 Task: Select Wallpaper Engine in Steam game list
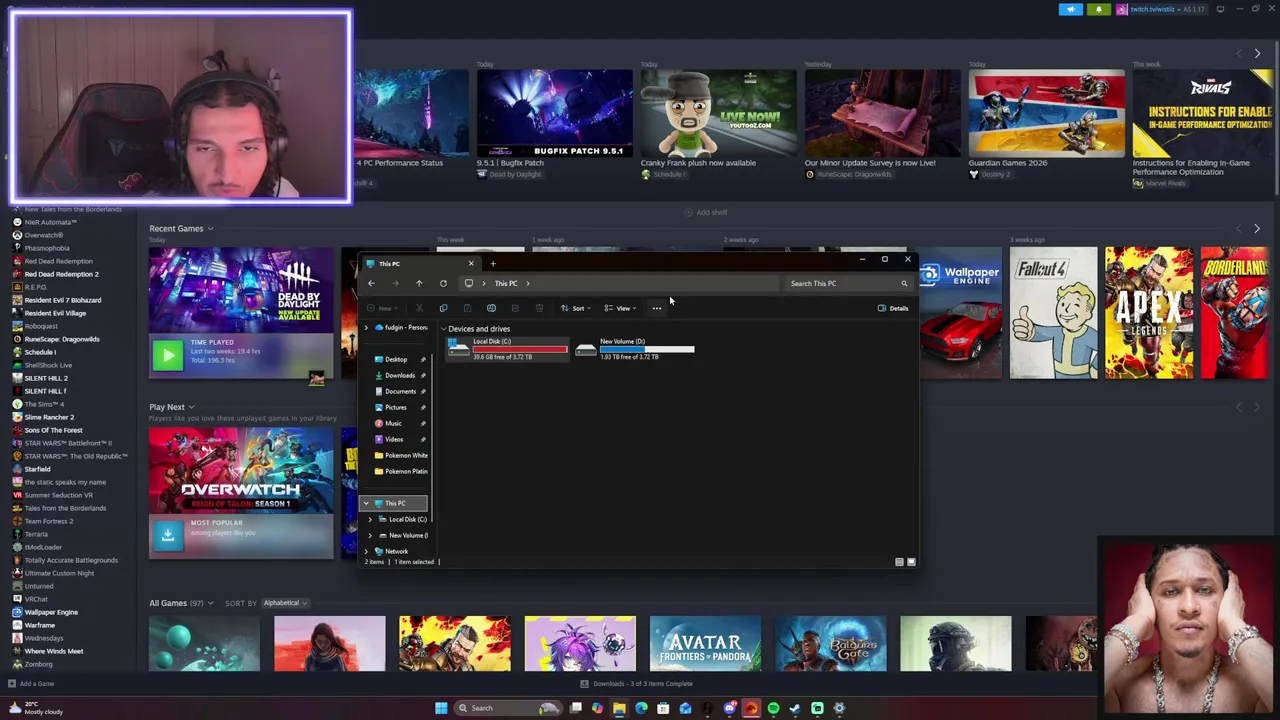pos(50,612)
